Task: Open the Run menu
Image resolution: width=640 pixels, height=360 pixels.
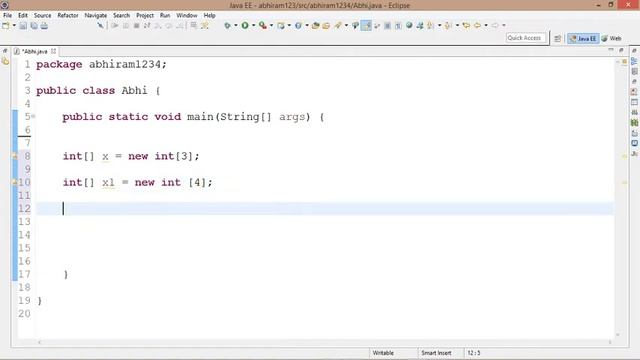Action: [165, 15]
